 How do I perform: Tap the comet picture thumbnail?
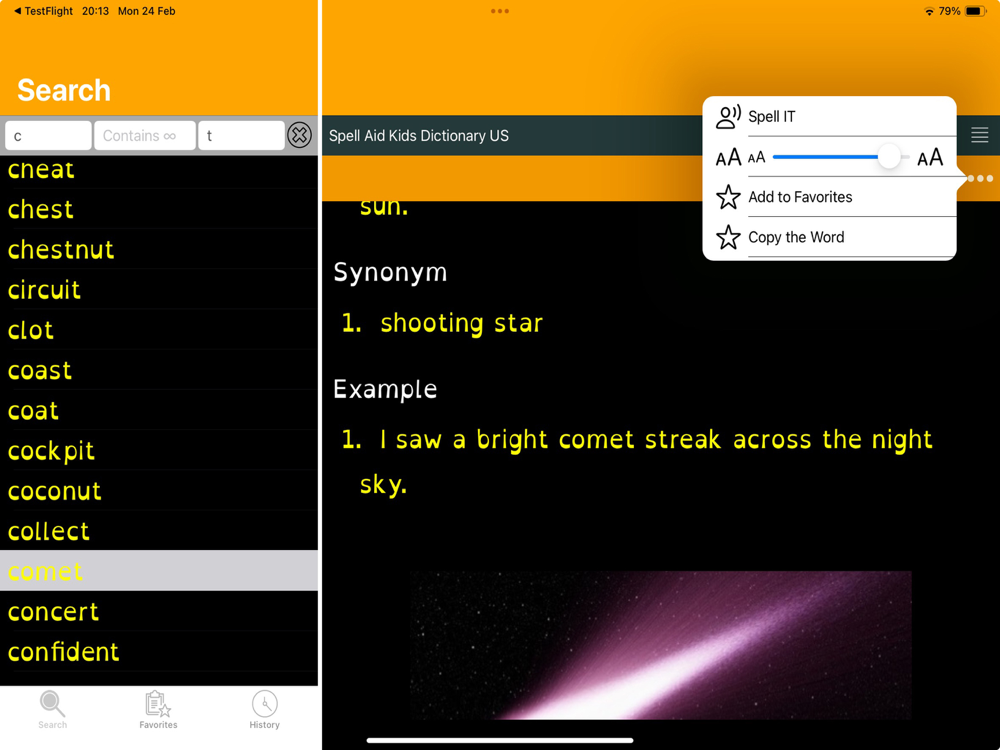(661, 645)
